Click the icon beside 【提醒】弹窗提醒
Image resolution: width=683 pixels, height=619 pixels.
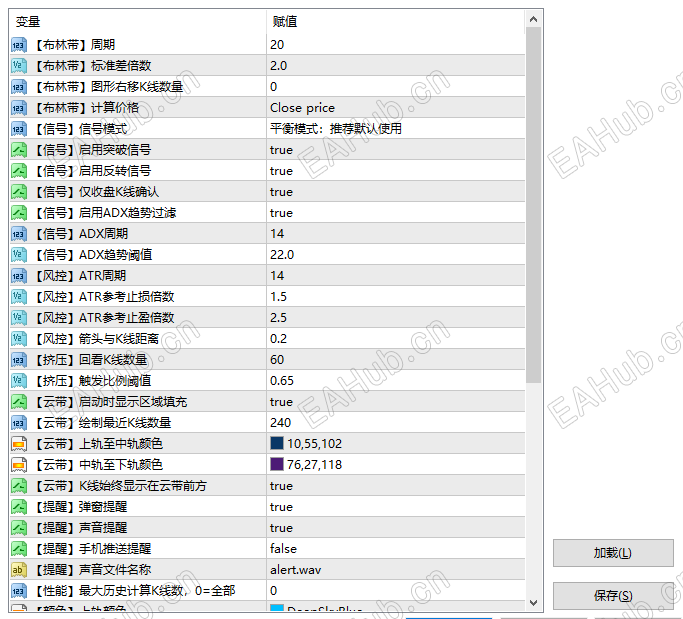19,507
